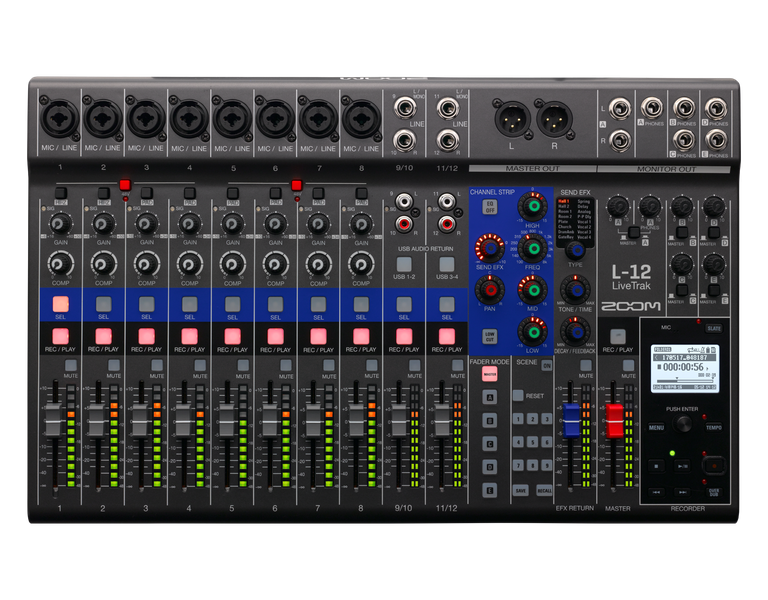Viewport: 768px width, 600px height.
Task: Grab the 11/12 channel fader
Action: click(x=442, y=420)
